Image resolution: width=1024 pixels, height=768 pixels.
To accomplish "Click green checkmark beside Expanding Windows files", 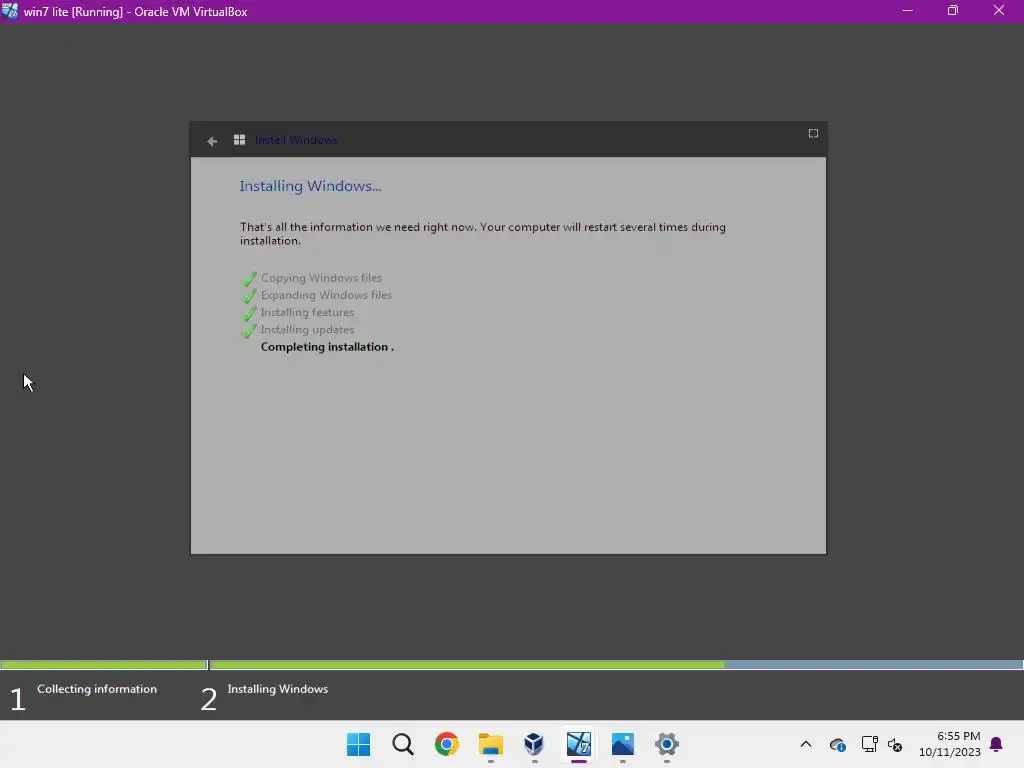I will 249,296.
